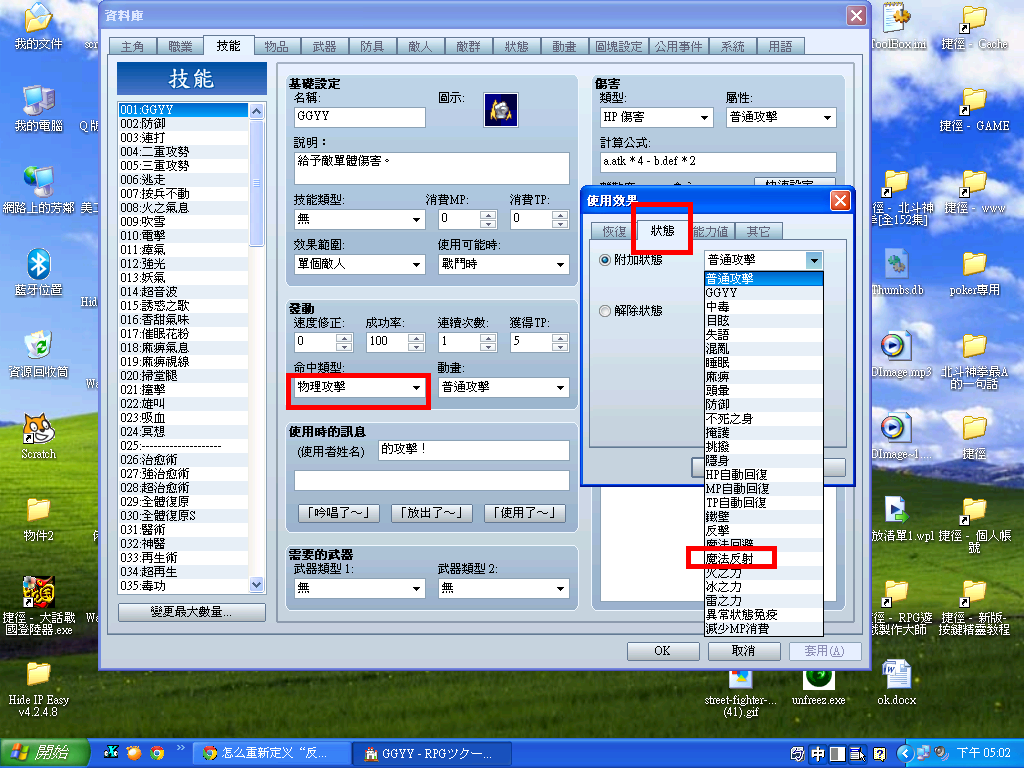1024x768 pixels.
Task: Click the Hide IP Easy folder icon
Action: 39,689
